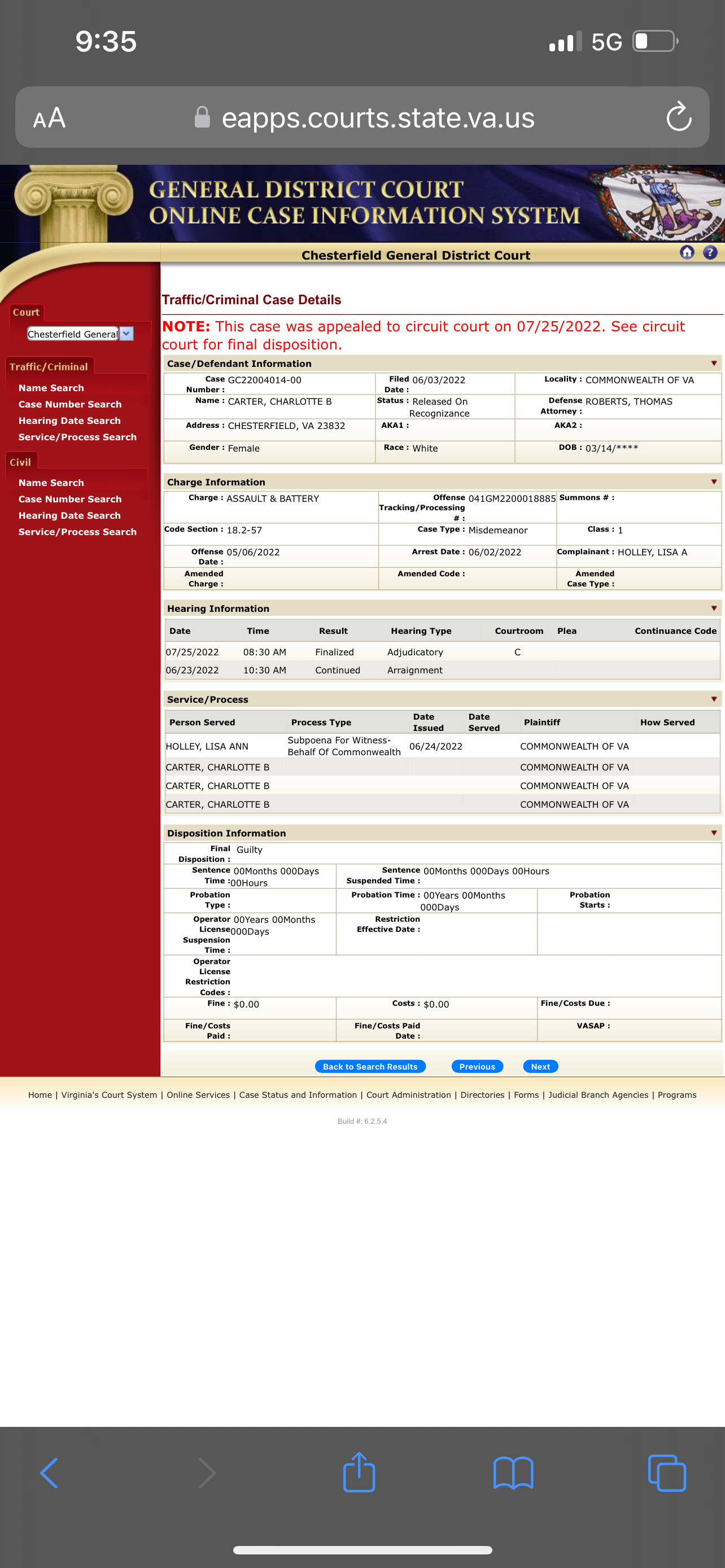Click the home icon in court header
Viewport: 725px width, 1568px height.
687,253
